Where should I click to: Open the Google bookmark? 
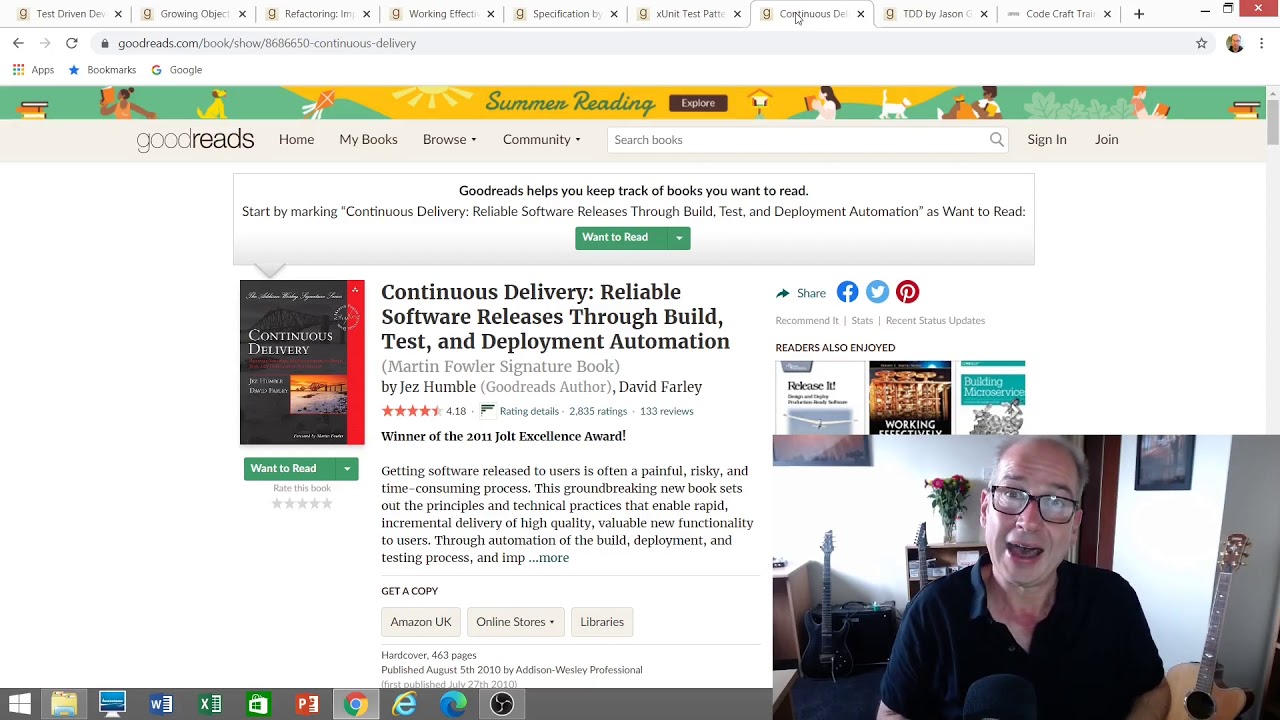(x=176, y=70)
